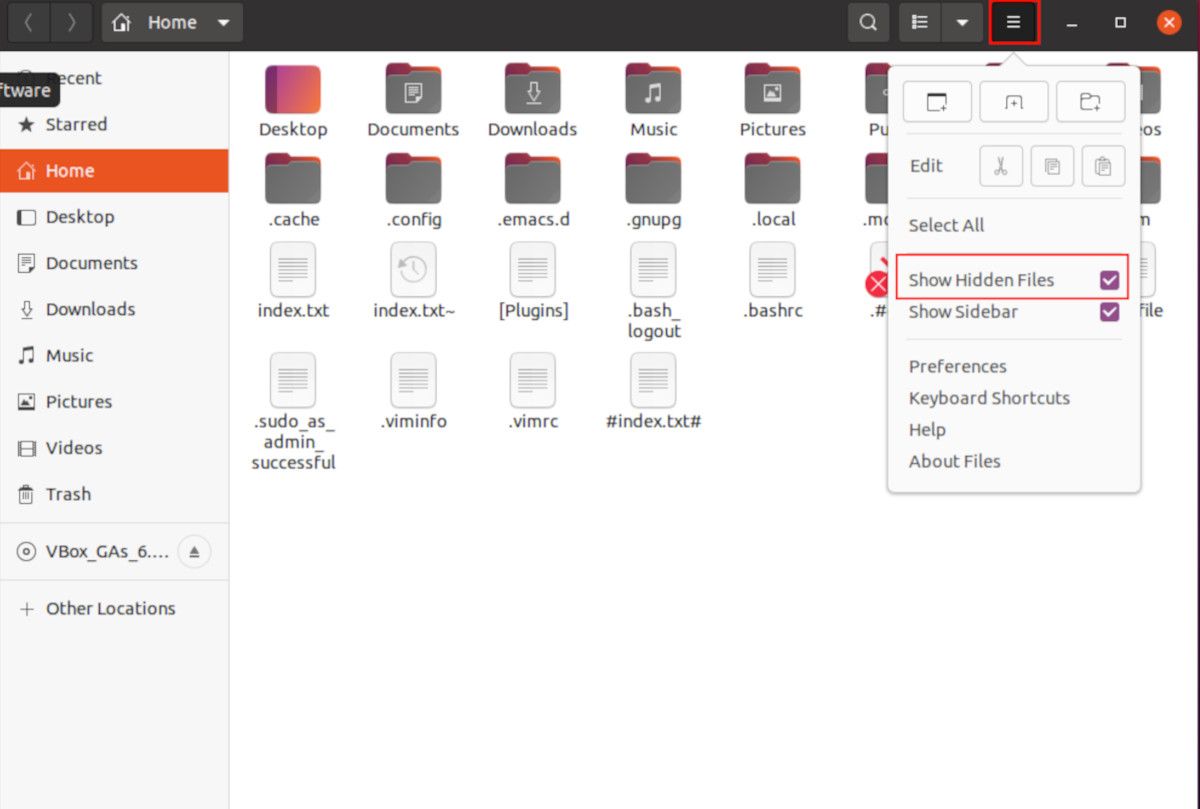This screenshot has height=809, width=1200.
Task: Uncheck Show Sidebar
Action: click(x=1108, y=312)
